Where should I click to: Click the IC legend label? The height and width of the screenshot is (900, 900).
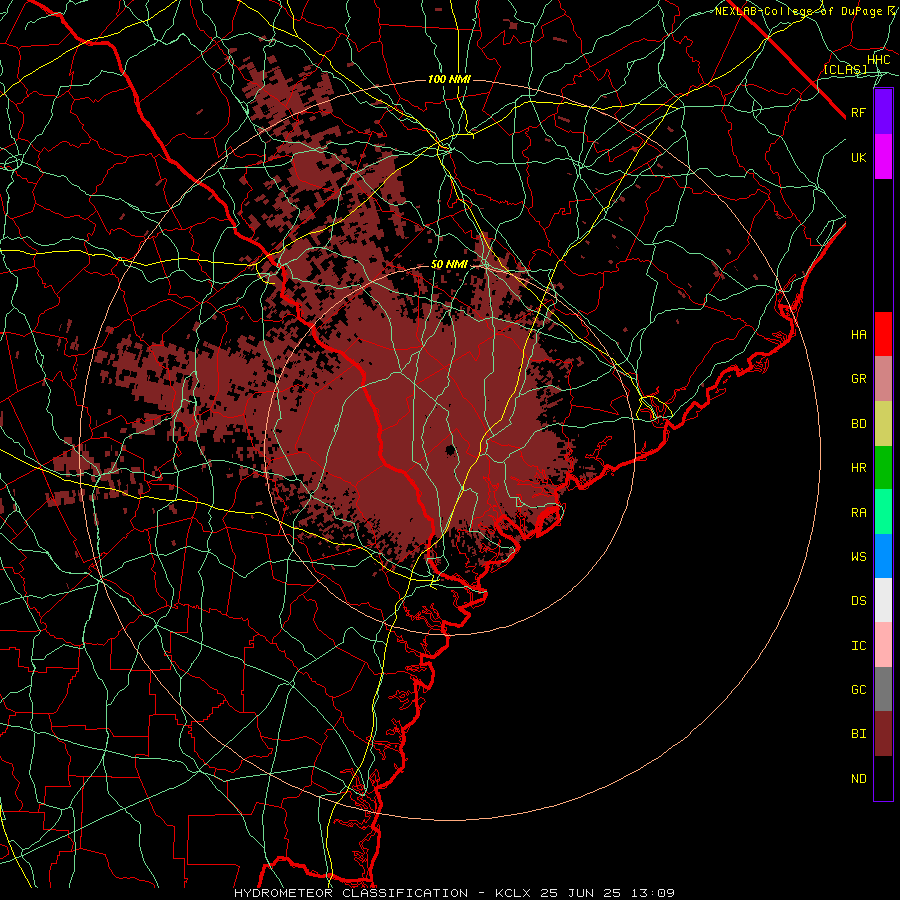click(859, 646)
